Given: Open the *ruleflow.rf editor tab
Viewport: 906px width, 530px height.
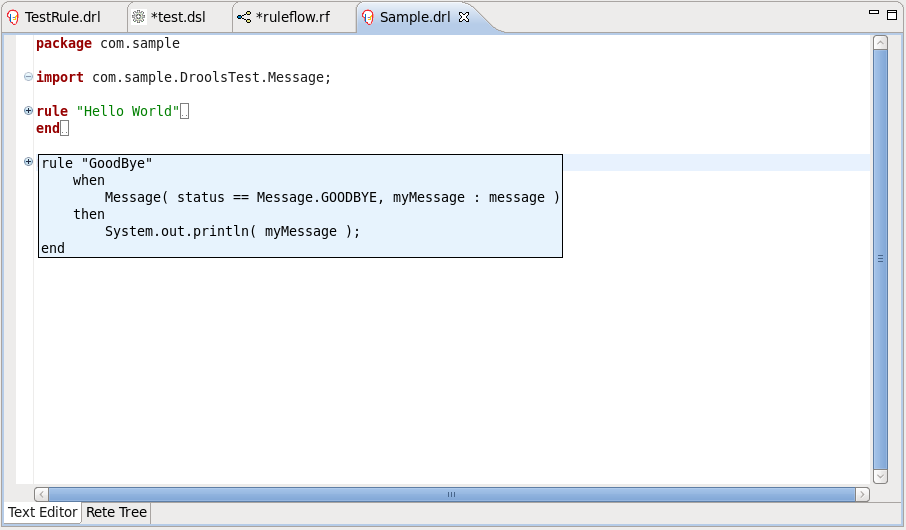Looking at the screenshot, I should [x=292, y=17].
